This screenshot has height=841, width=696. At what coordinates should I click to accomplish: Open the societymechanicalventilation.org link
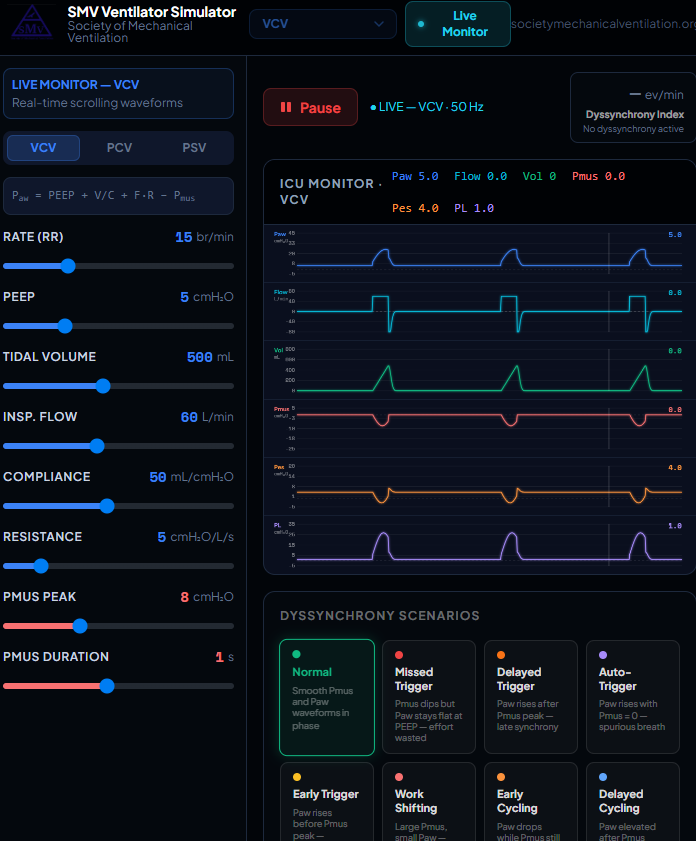[x=603, y=24]
